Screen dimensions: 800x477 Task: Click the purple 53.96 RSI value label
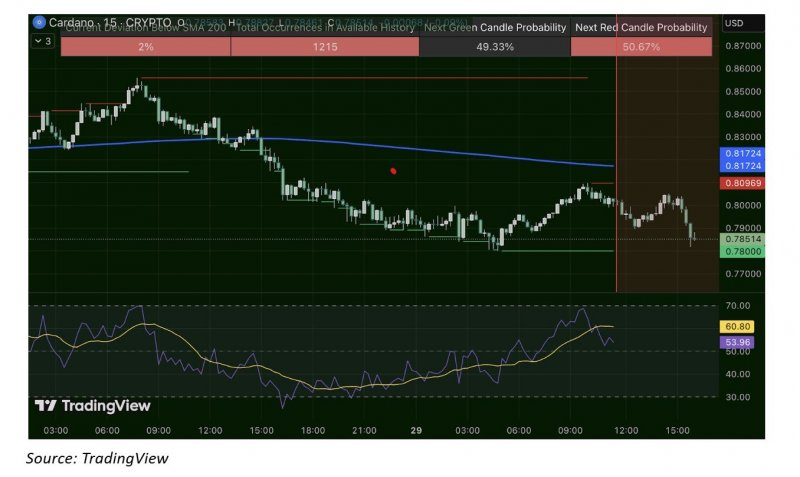pos(737,342)
